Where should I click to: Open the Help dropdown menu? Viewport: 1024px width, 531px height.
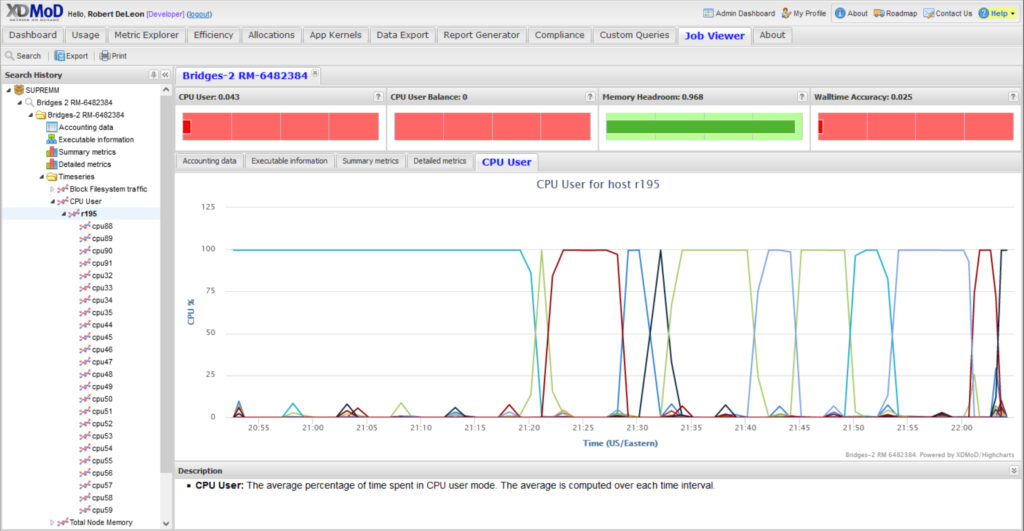[x=997, y=13]
